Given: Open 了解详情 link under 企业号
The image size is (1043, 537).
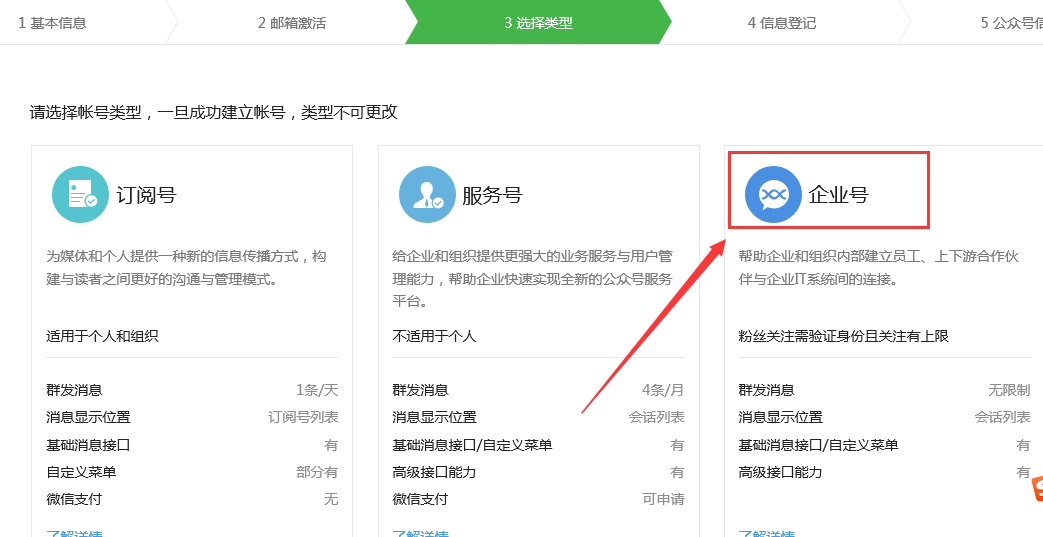Looking at the screenshot, I should [767, 533].
